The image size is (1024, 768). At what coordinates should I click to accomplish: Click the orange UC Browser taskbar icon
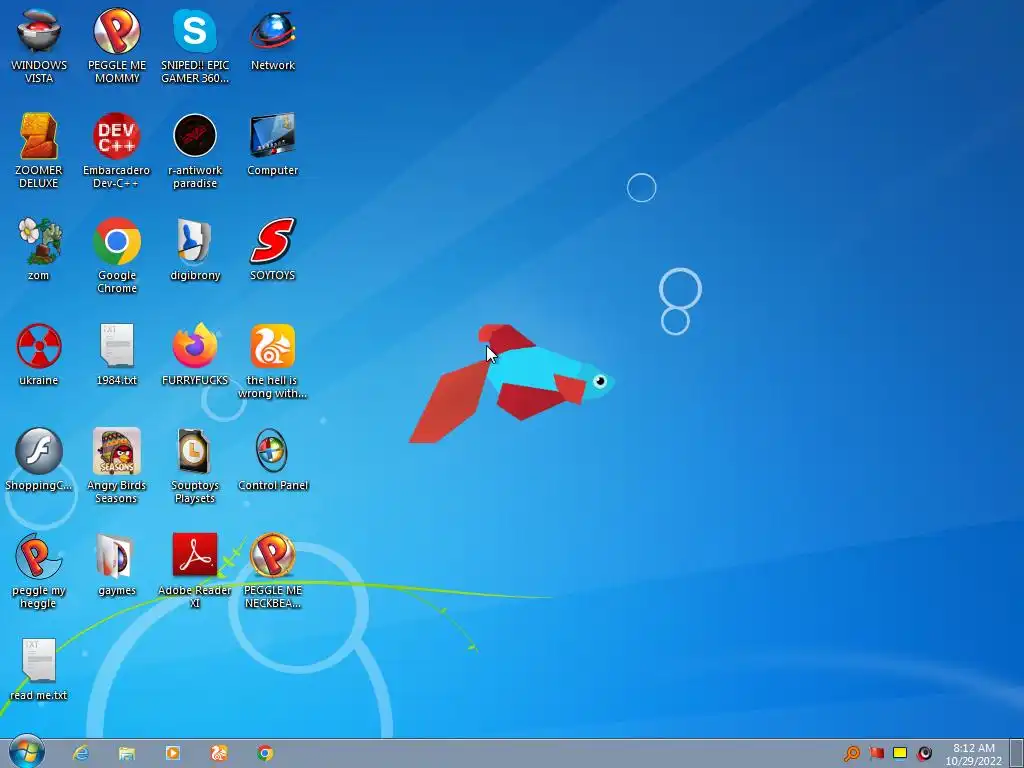click(x=219, y=753)
